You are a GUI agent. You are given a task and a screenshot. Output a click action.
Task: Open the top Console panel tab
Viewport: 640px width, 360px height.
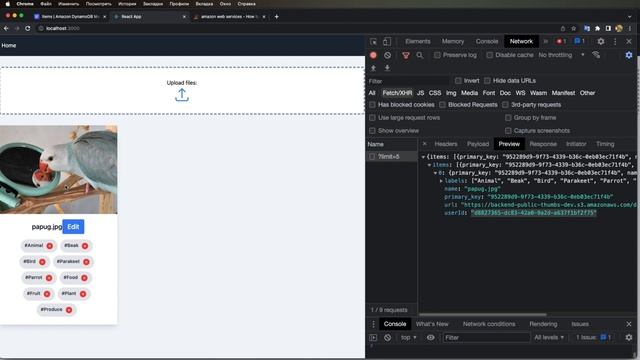(487, 41)
